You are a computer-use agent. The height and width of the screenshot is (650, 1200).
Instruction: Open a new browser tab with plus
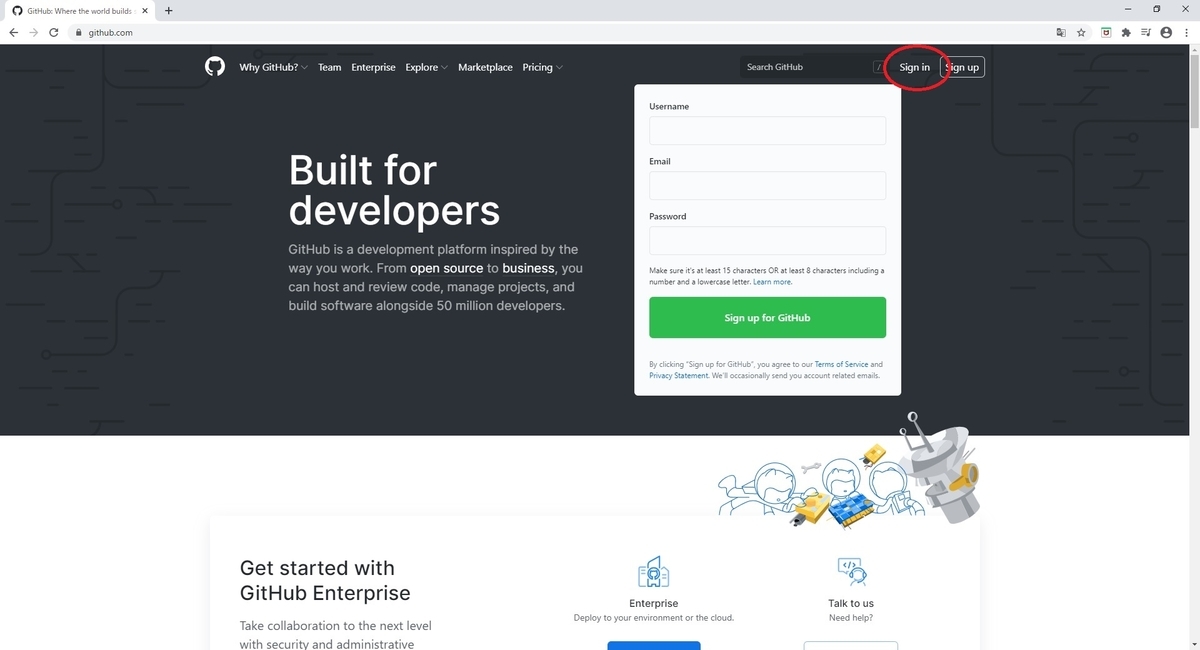pos(168,10)
